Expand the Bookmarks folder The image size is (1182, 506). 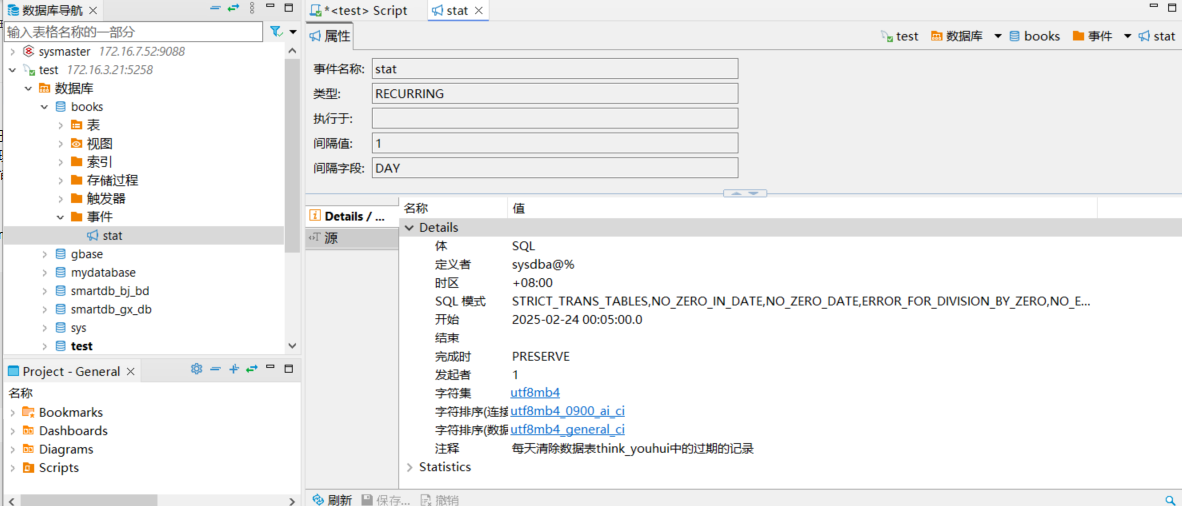click(12, 412)
